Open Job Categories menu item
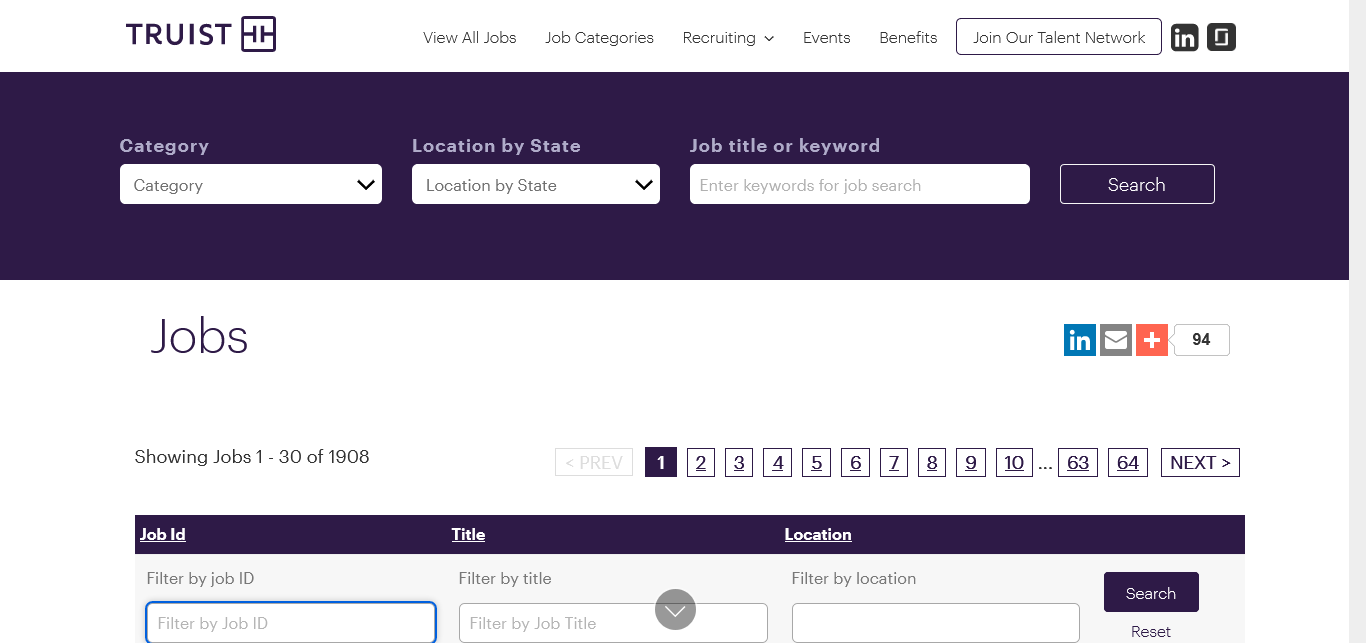 [x=599, y=38]
